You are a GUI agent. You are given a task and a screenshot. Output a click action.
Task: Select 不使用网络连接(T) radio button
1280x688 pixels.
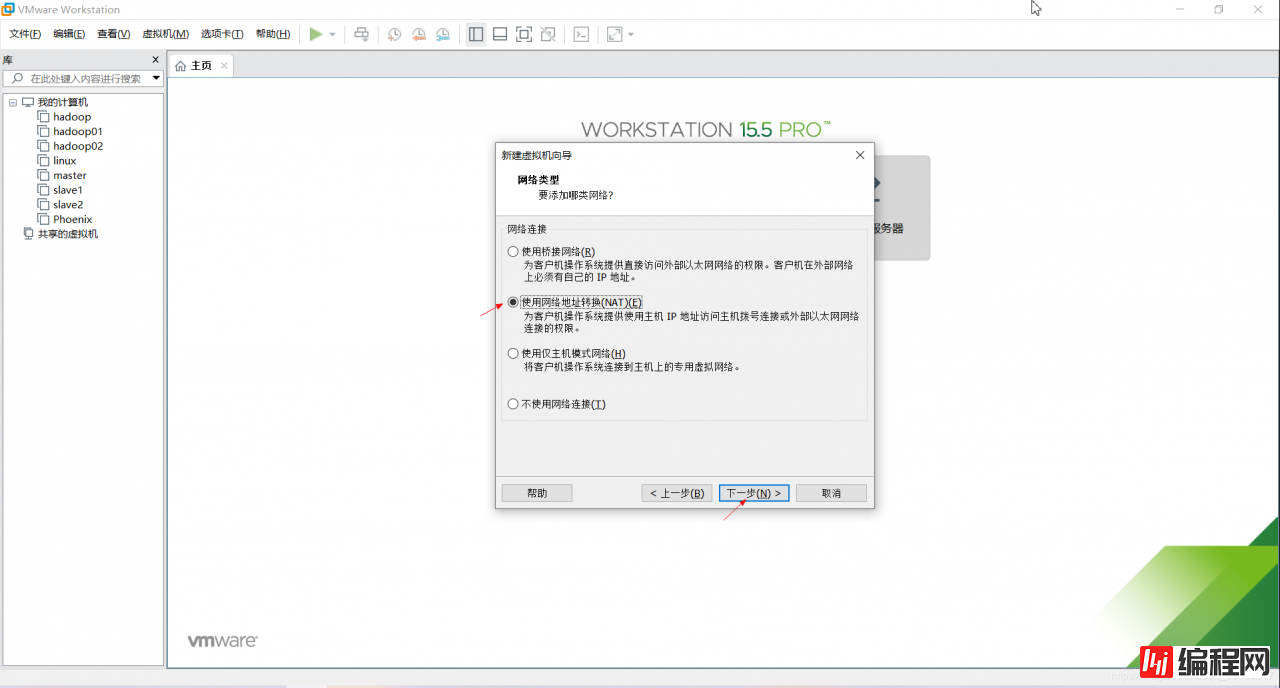[513, 404]
